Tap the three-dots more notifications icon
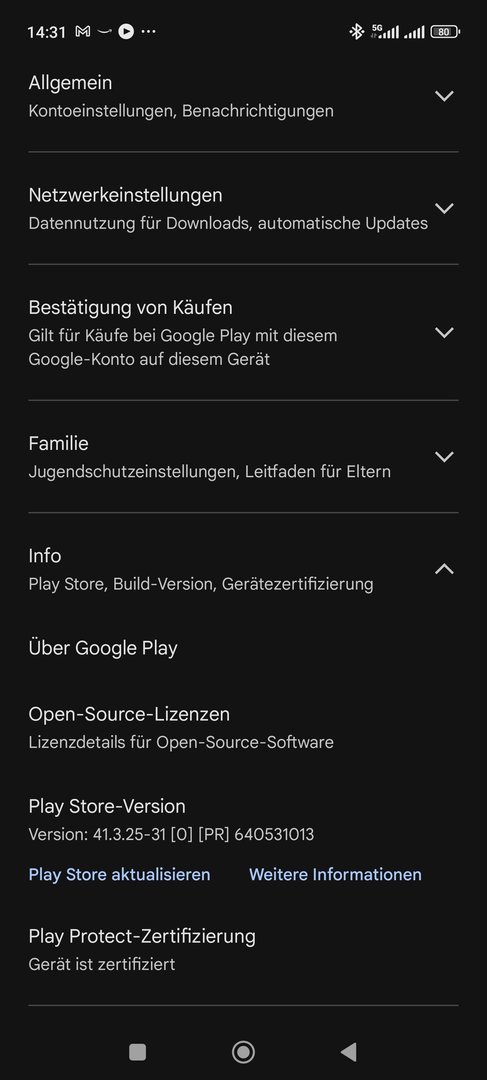487x1080 pixels. tap(148, 32)
